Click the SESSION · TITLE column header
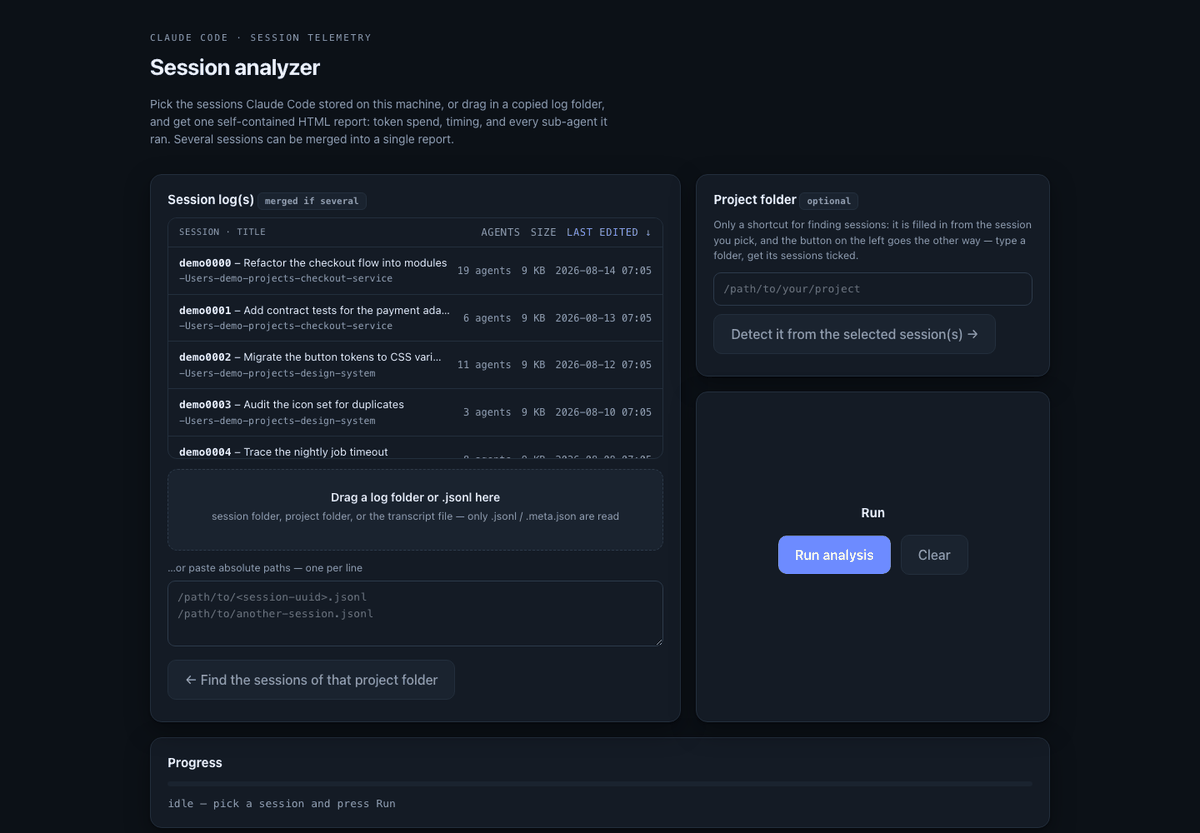 222,232
